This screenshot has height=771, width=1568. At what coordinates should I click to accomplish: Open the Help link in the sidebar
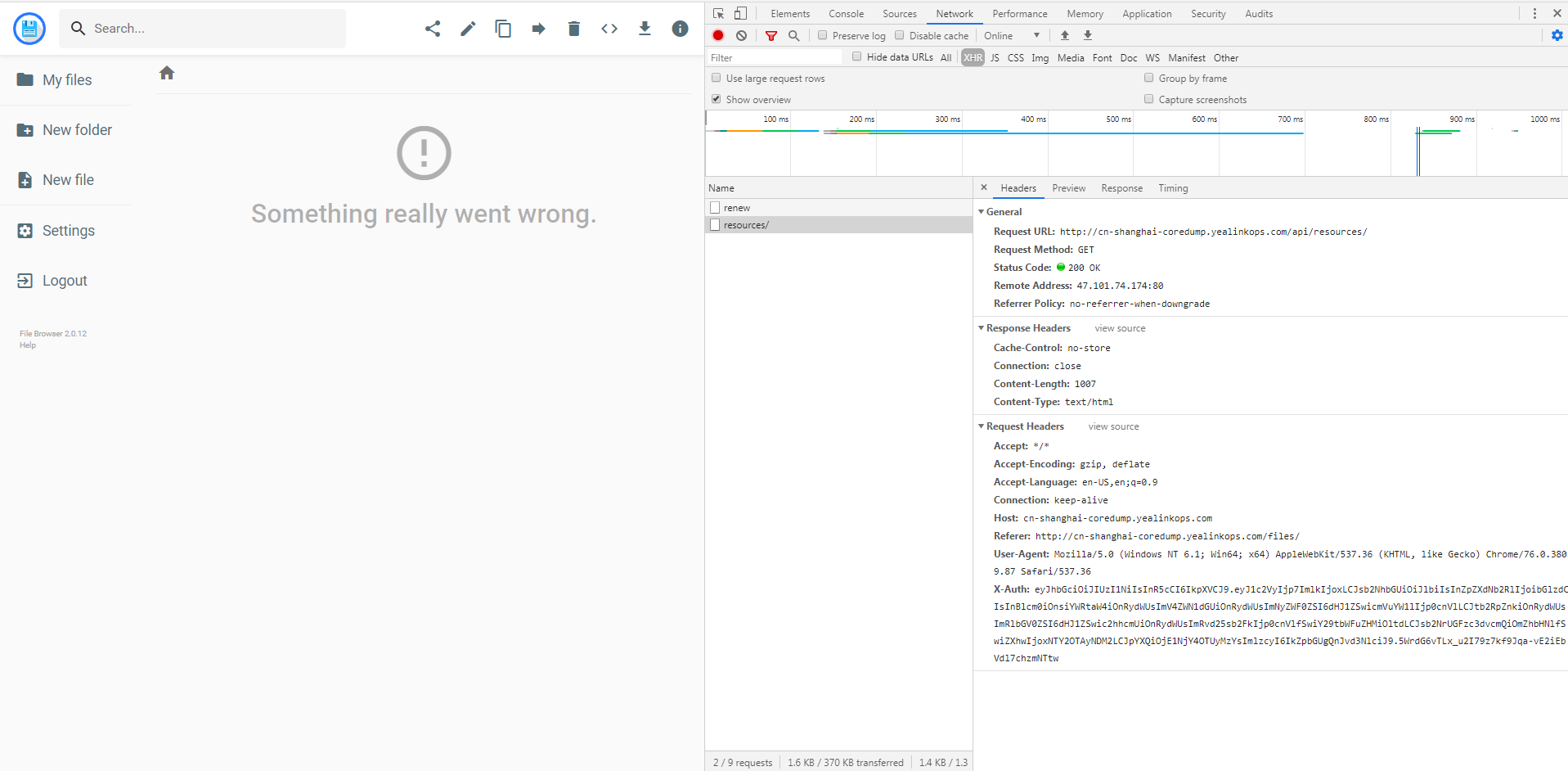point(27,345)
